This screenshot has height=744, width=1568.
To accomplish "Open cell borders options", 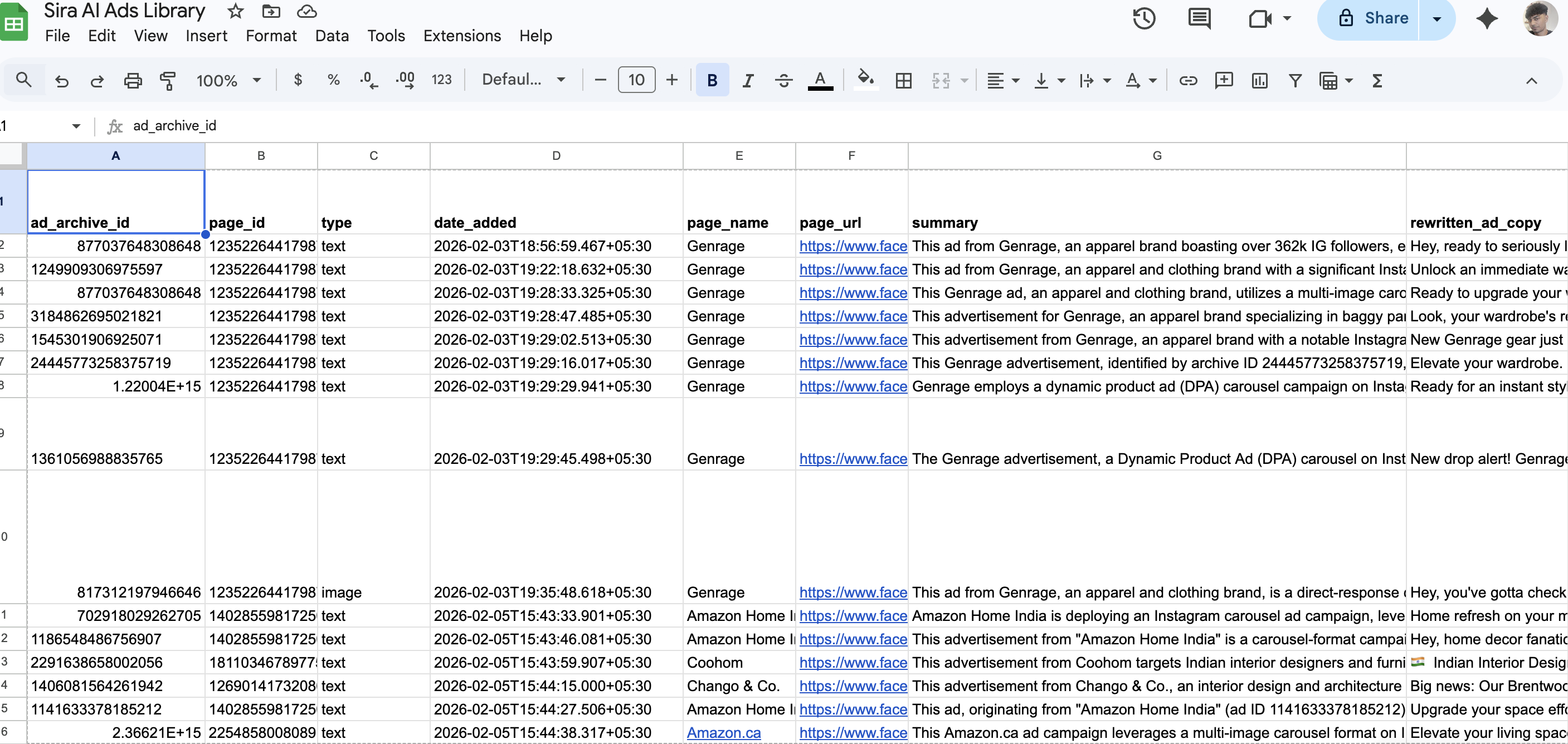I will (x=904, y=80).
